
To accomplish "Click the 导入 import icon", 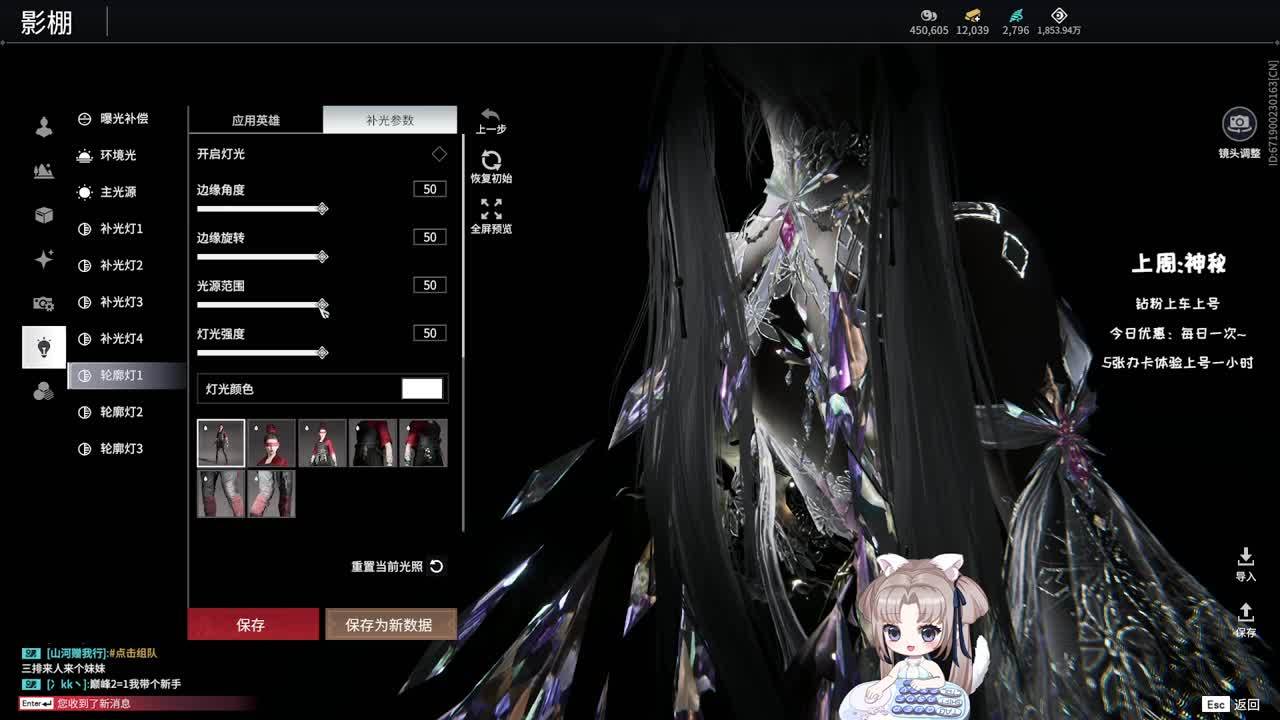I will pos(1245,556).
